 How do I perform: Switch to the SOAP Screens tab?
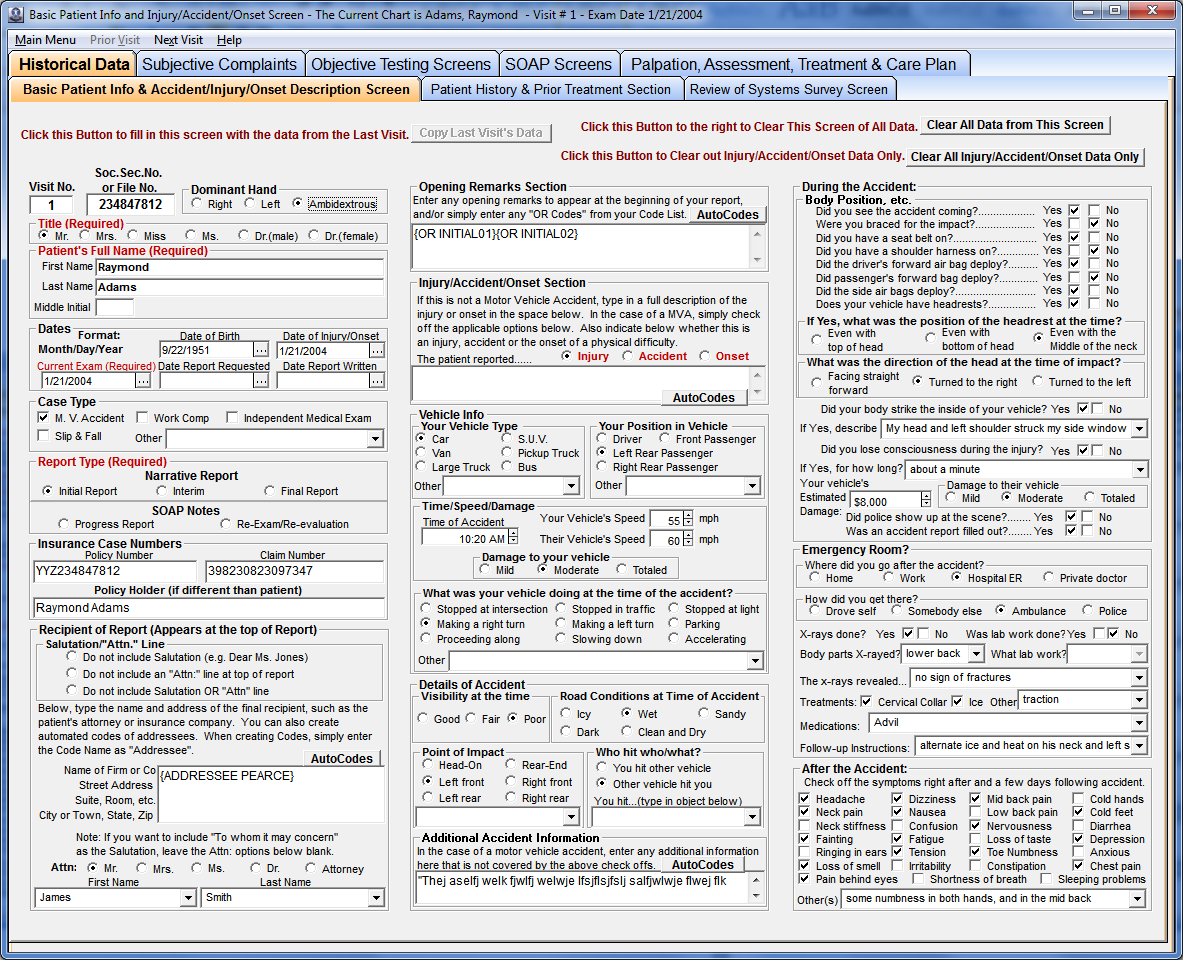559,63
